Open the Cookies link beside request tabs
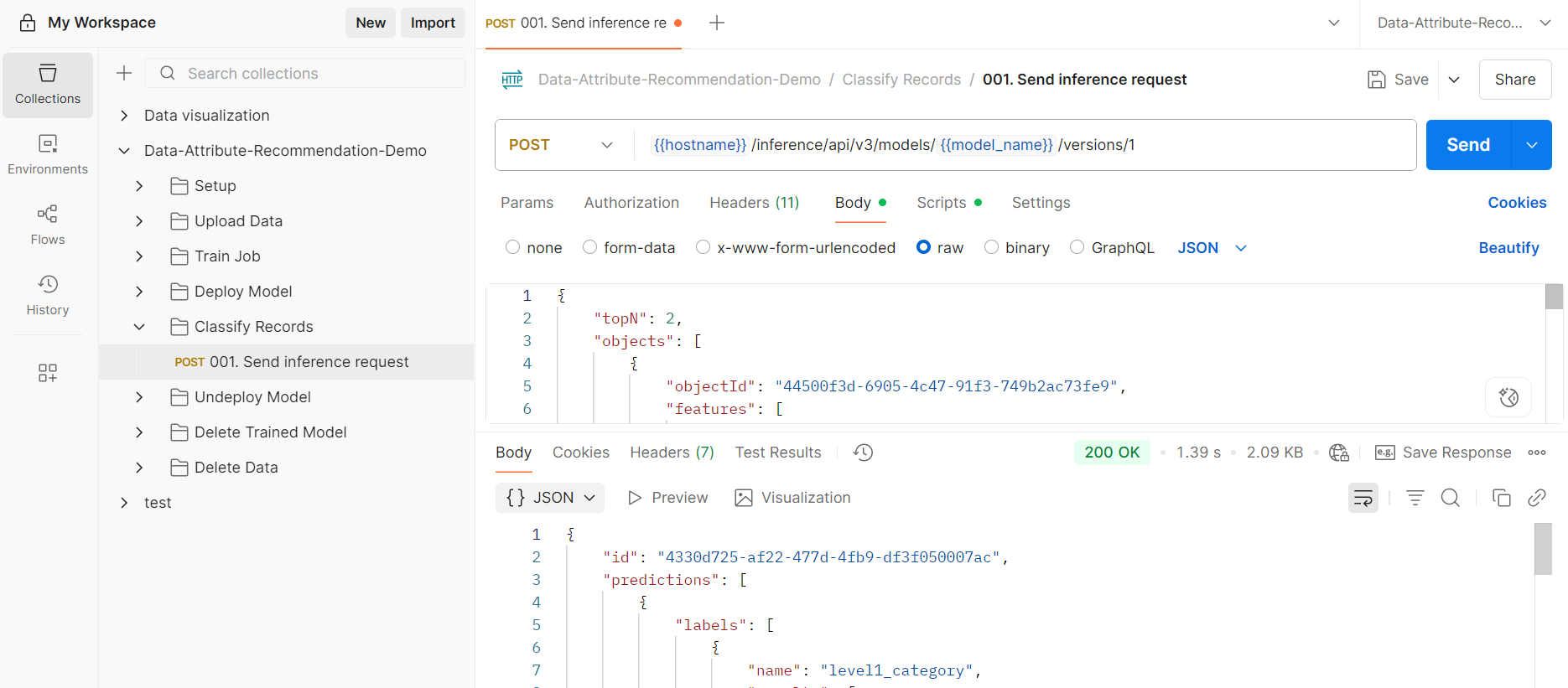 pyautogui.click(x=1517, y=203)
